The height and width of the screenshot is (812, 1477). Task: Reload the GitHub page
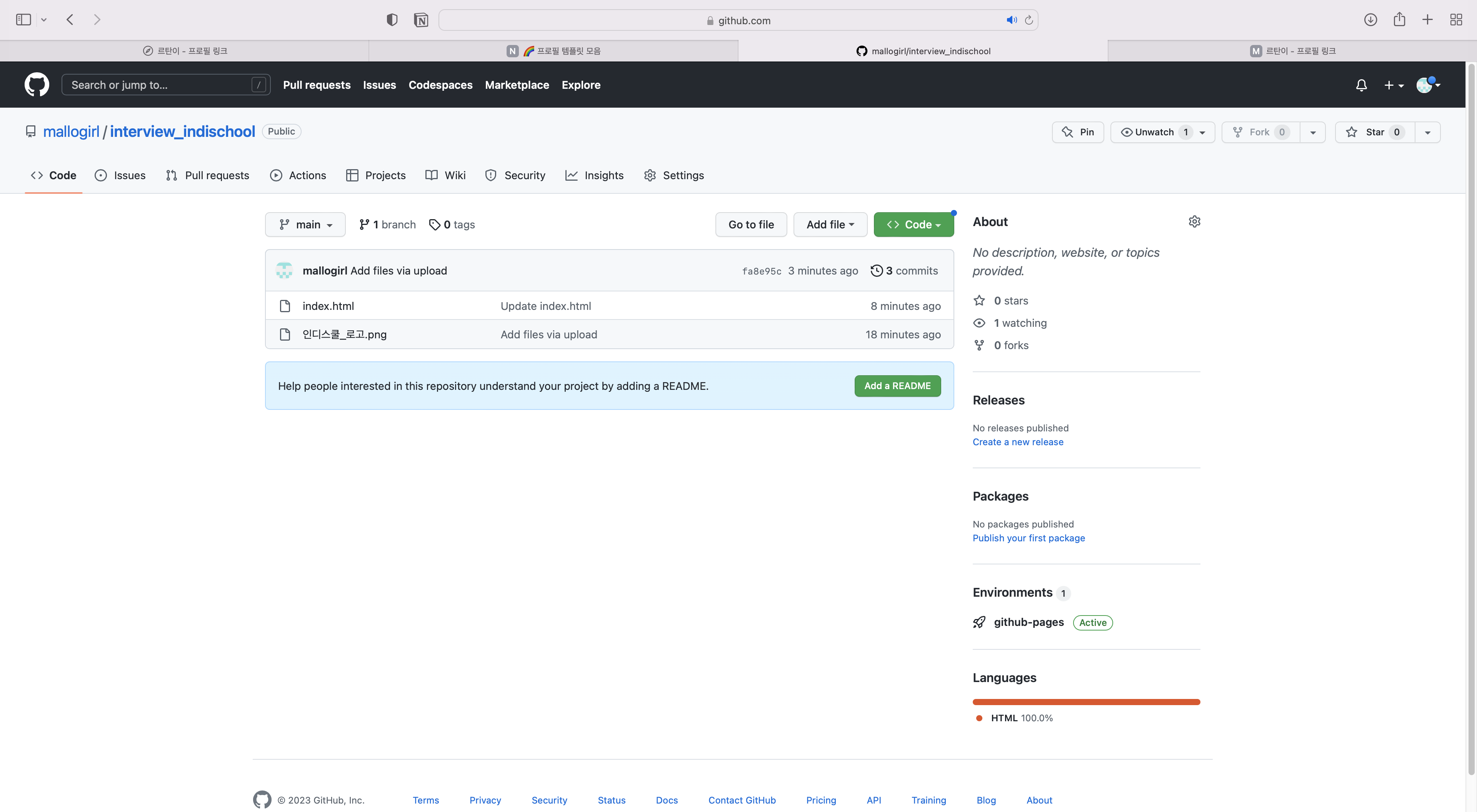1029,20
